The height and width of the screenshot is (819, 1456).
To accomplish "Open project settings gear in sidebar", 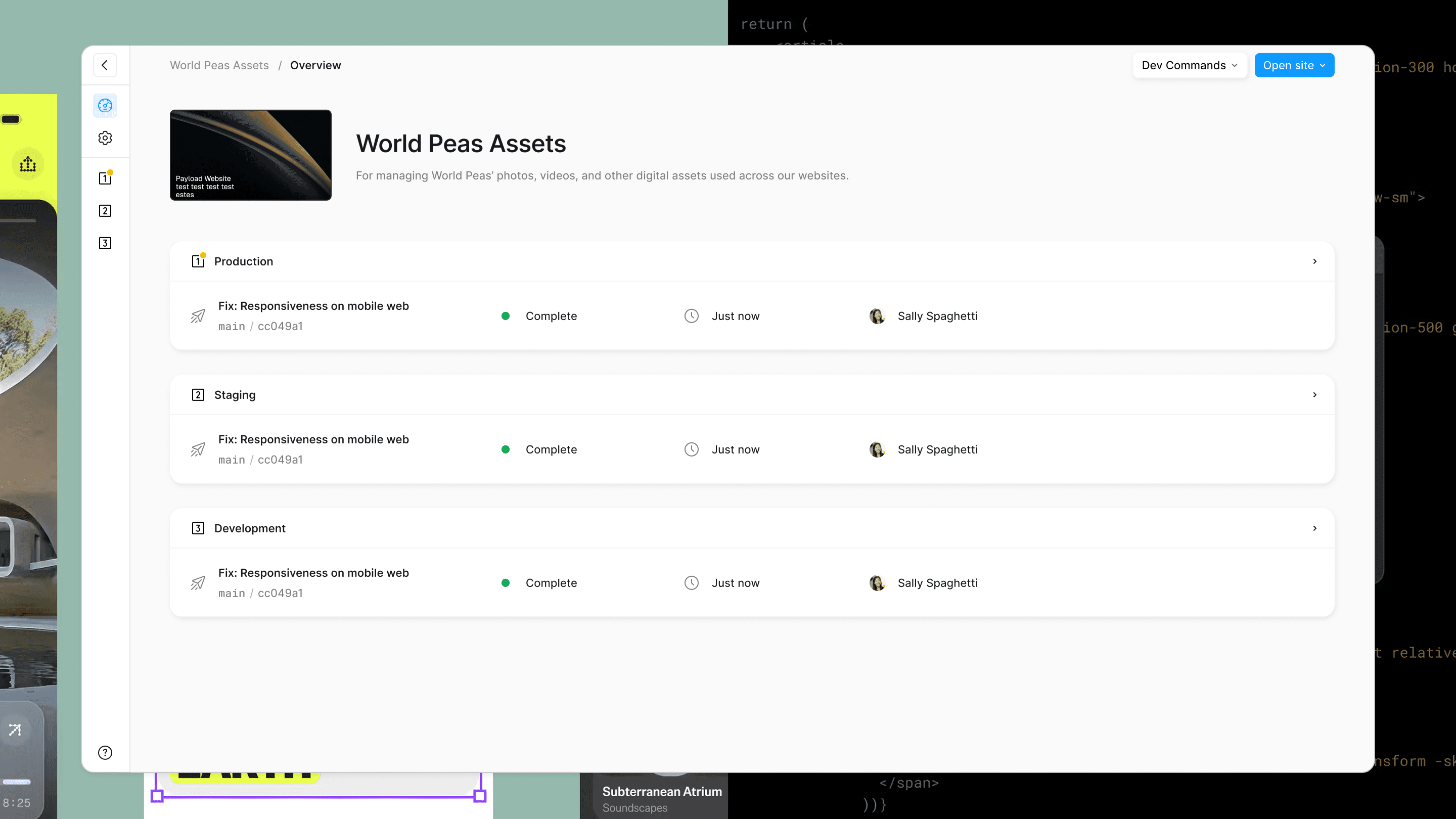I will click(105, 138).
